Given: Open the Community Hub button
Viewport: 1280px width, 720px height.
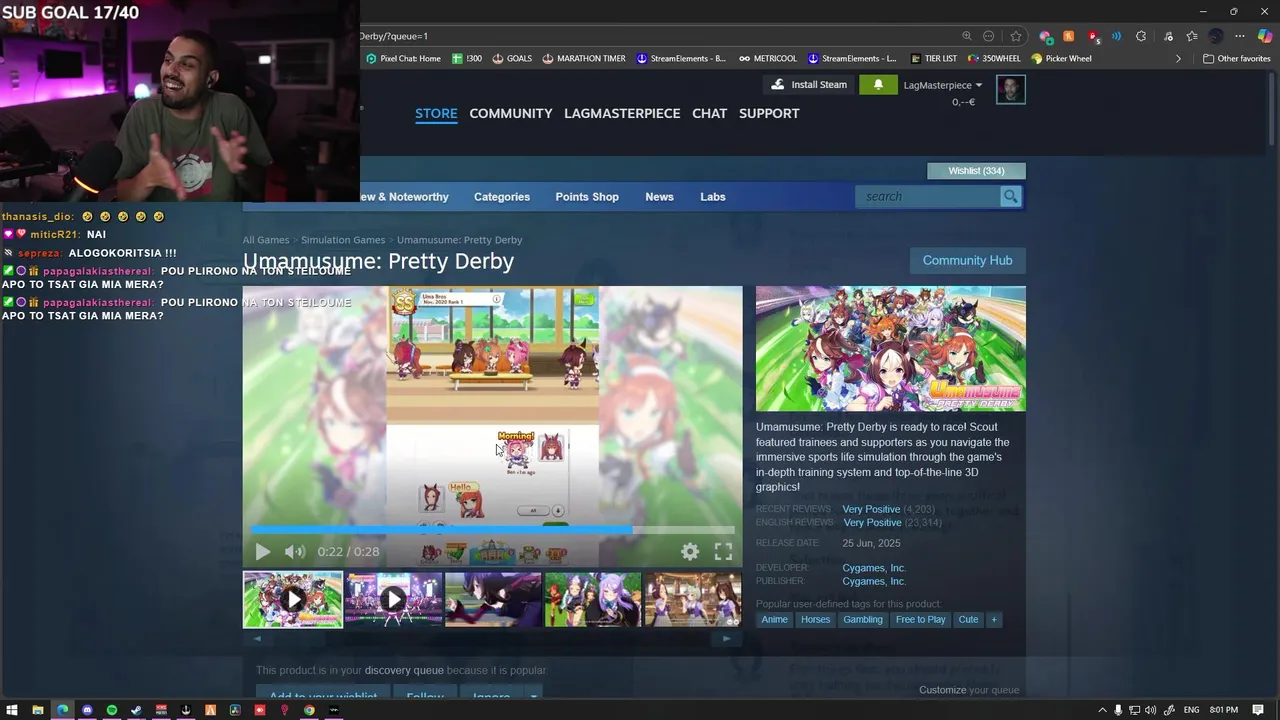Looking at the screenshot, I should coord(967,260).
